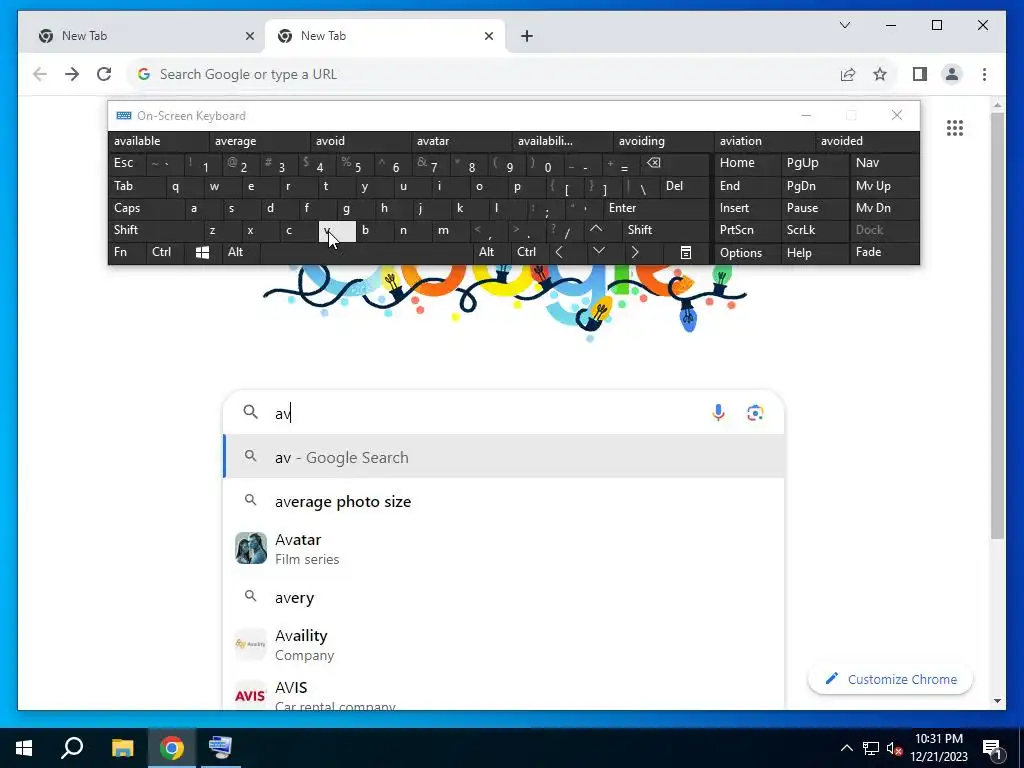Click the network tray icon

click(x=871, y=748)
